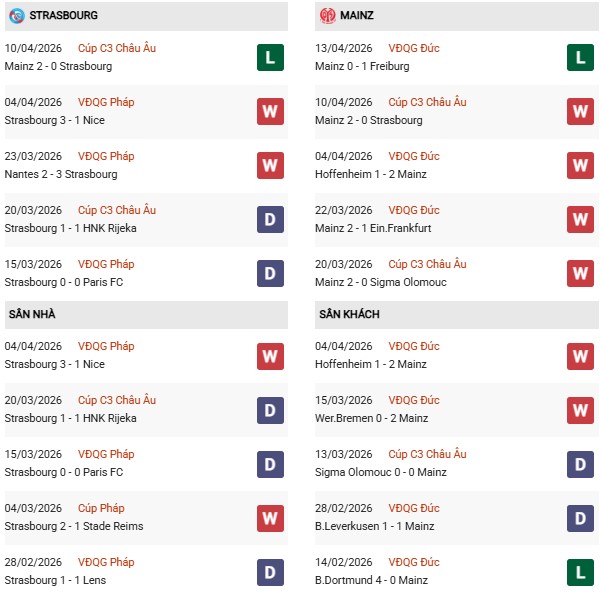
Task: Open the Nantes 2 - 3 Strasbourg match
Action: tap(60, 174)
